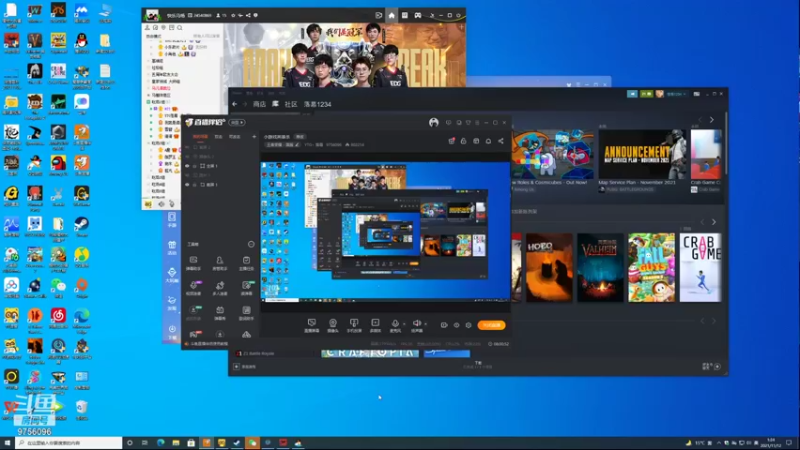Image resolution: width=800 pixels, height=450 pixels.
Task: Click the speaker volume icon in streaming app
Action: click(416, 323)
